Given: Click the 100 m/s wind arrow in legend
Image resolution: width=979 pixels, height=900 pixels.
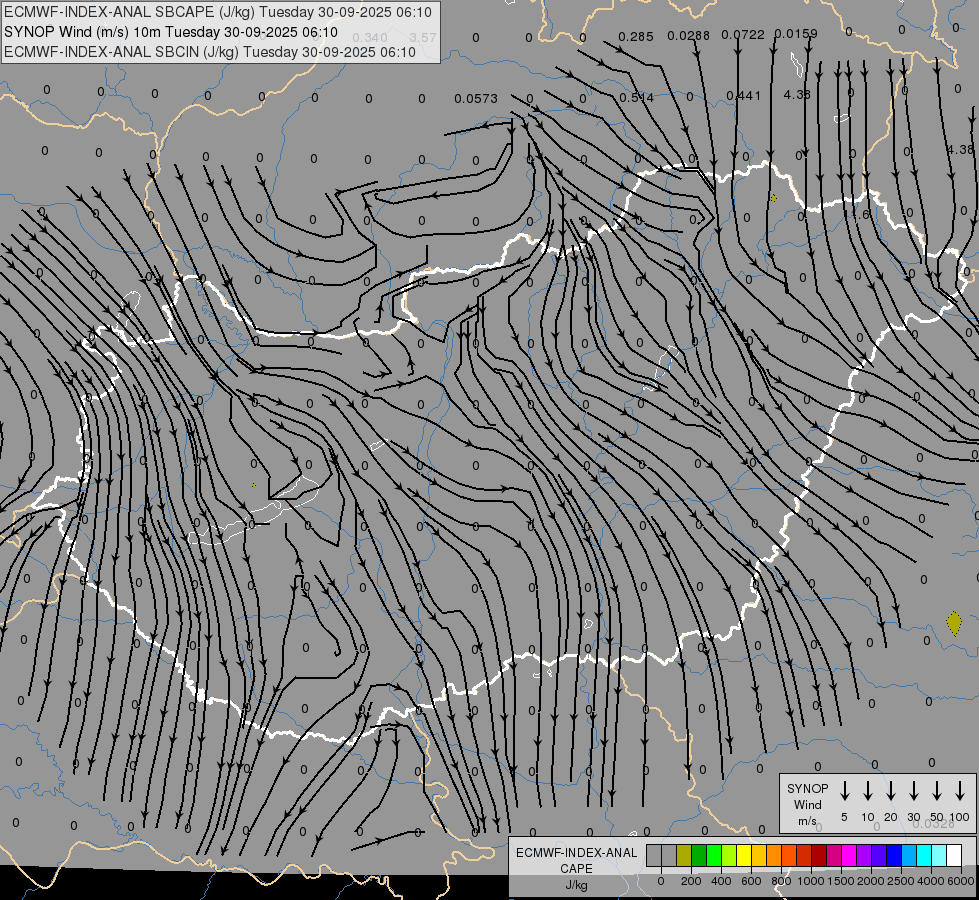Looking at the screenshot, I should 960,791.
